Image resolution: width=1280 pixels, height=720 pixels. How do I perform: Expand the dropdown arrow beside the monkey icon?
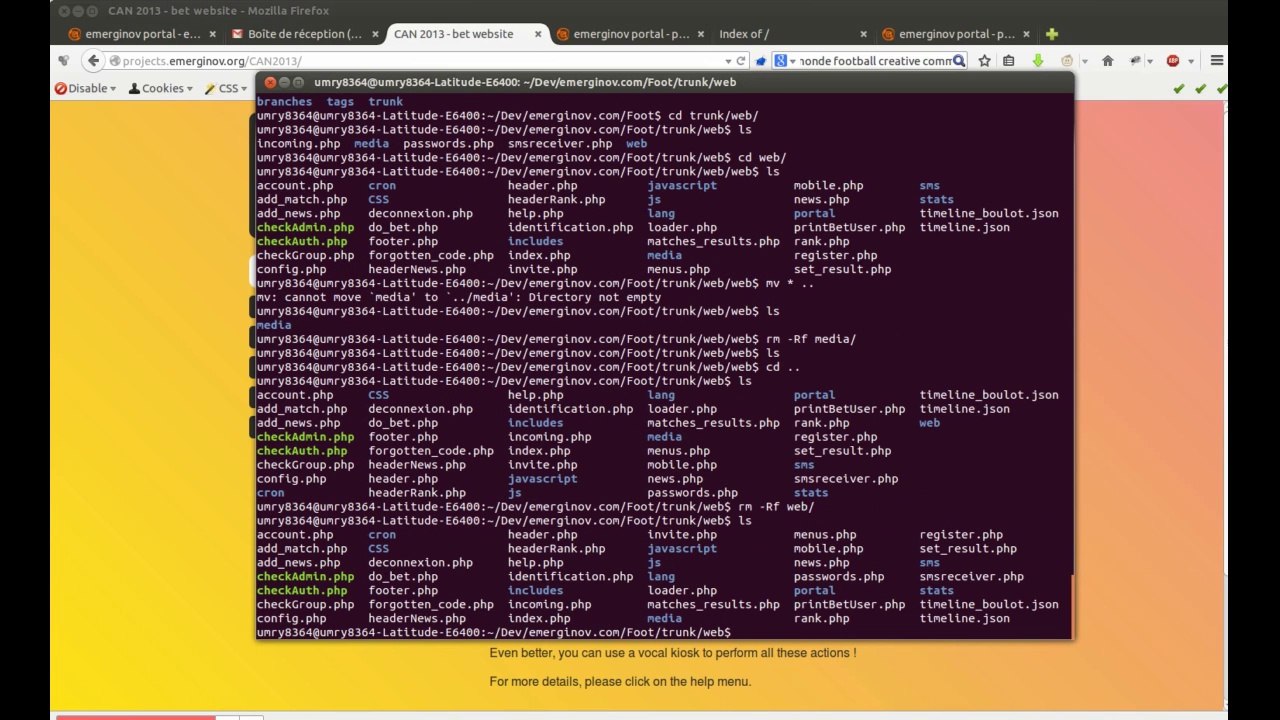click(1084, 61)
